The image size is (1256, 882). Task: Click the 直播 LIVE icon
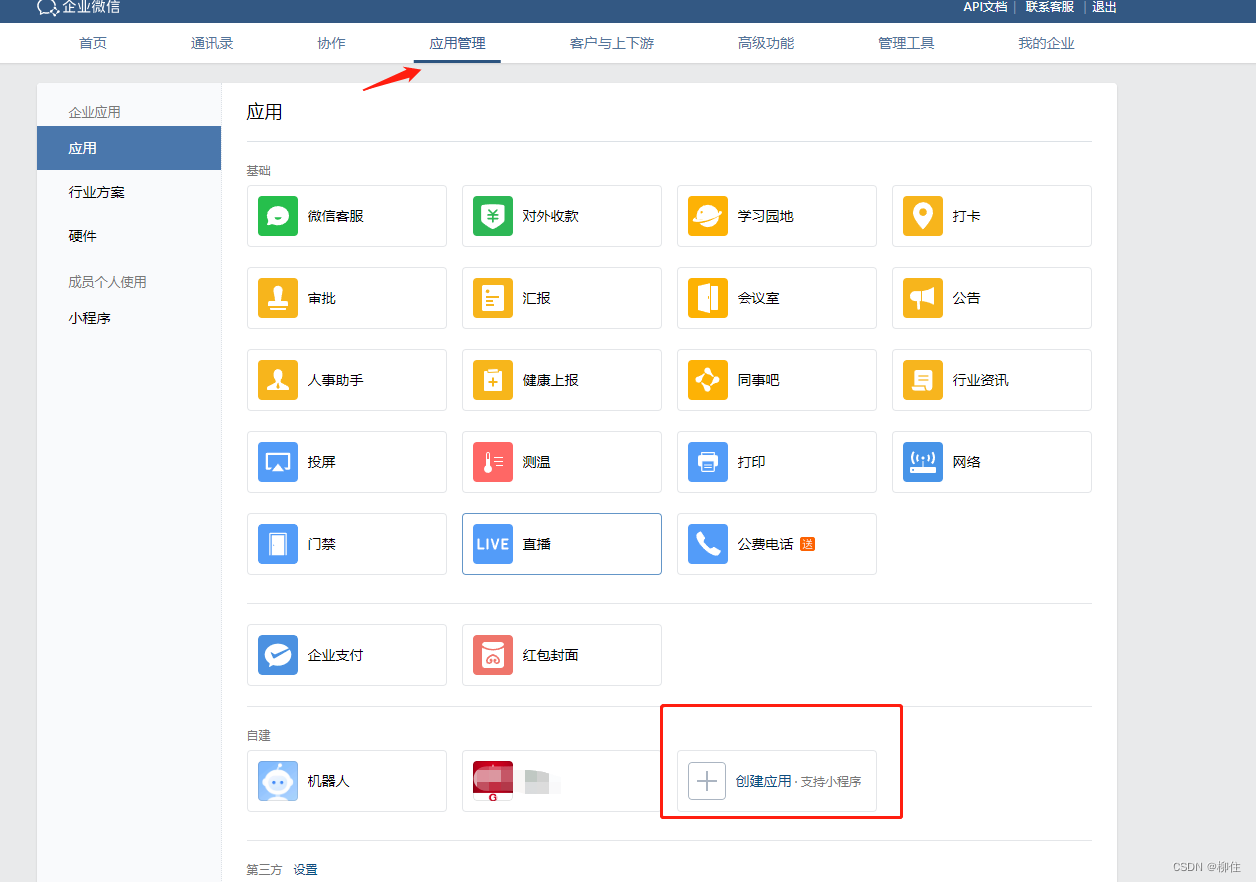(493, 544)
